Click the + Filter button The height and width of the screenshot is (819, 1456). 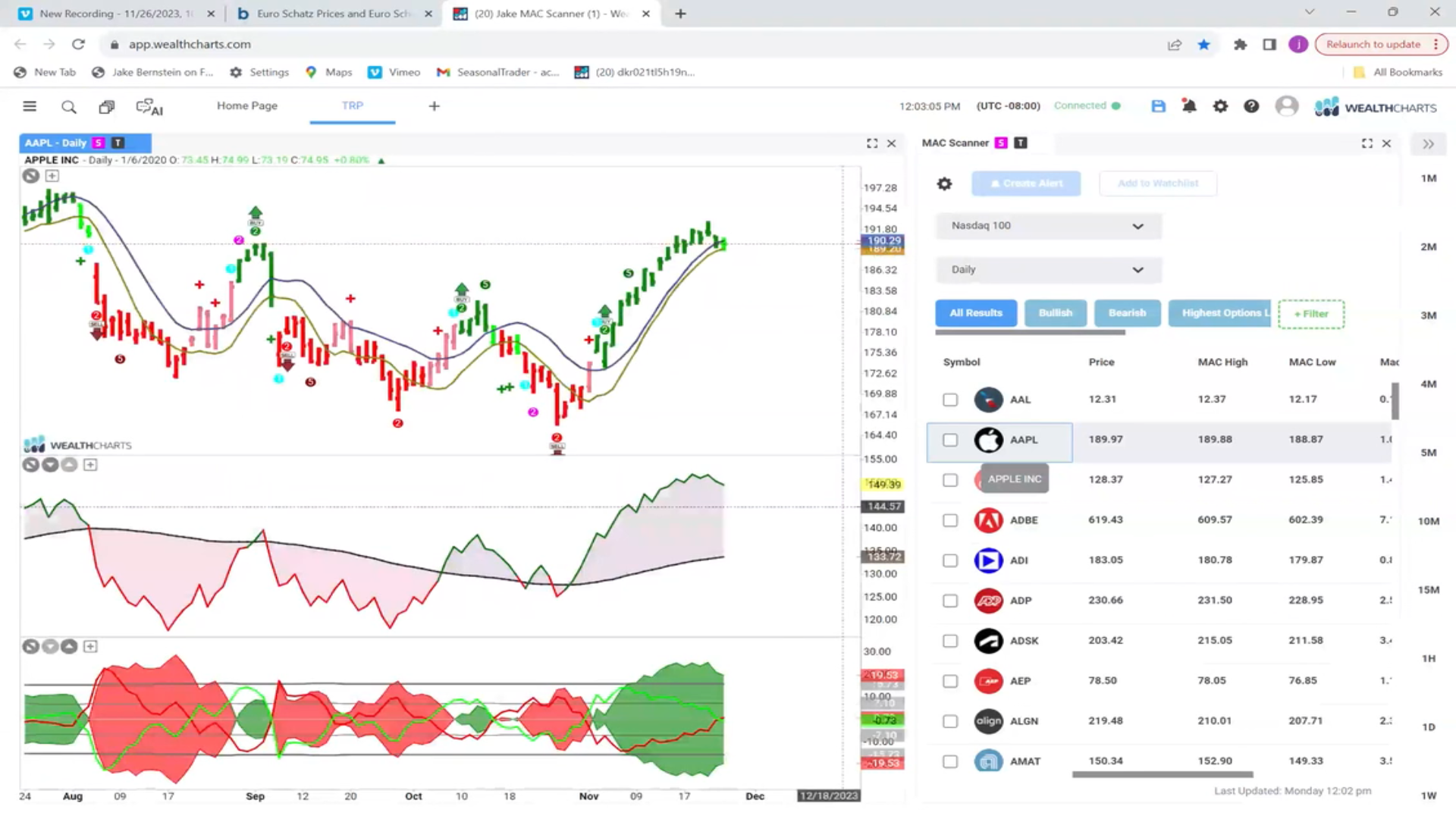(1311, 314)
